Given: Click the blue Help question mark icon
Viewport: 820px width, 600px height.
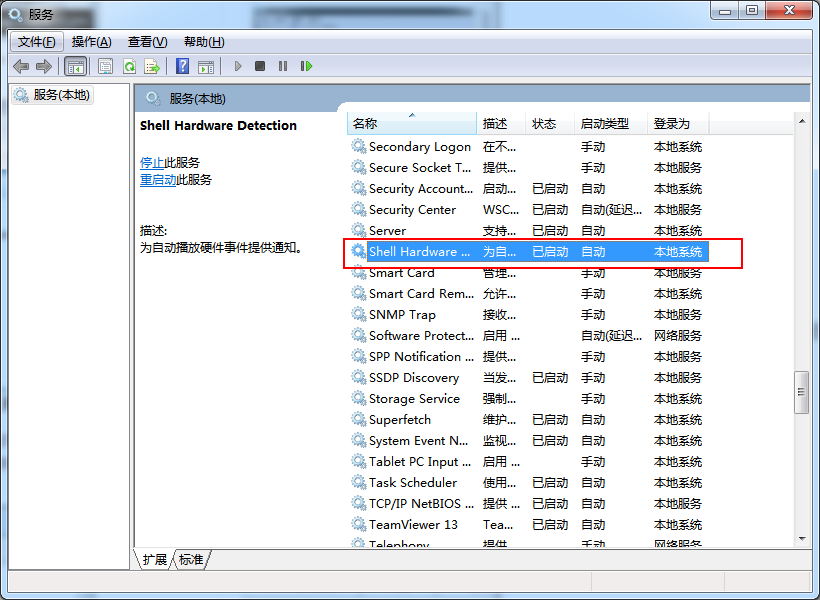Looking at the screenshot, I should (x=182, y=66).
